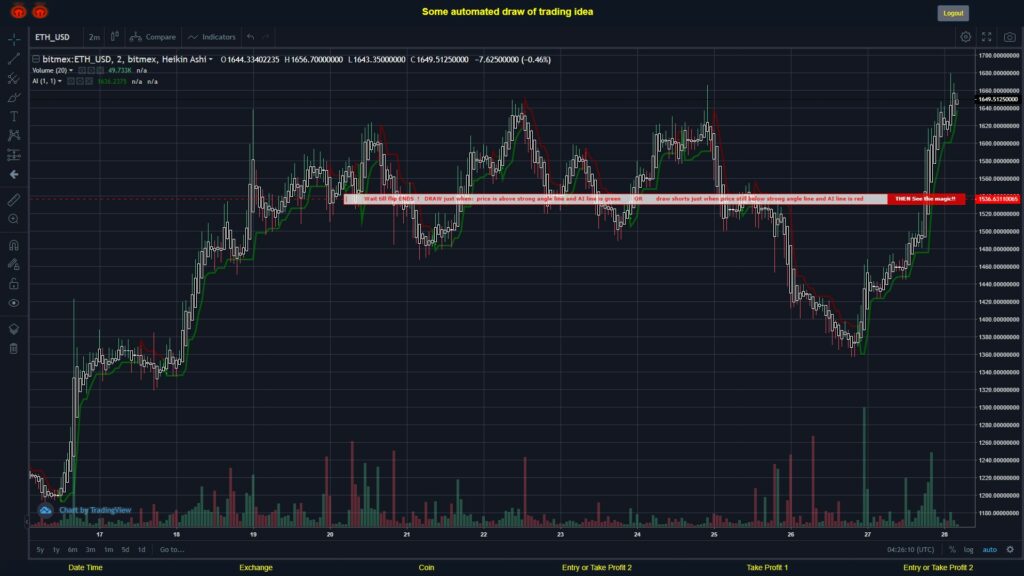Click the Go to... date button

click(172, 550)
